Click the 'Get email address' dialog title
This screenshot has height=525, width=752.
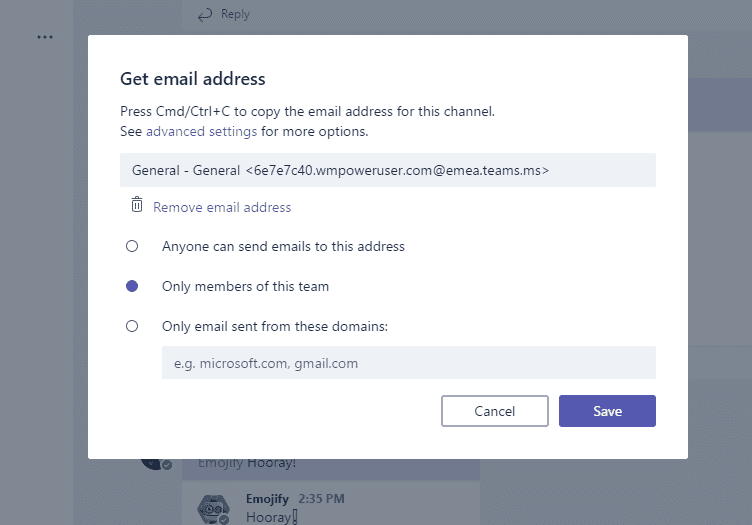pyautogui.click(x=192, y=78)
